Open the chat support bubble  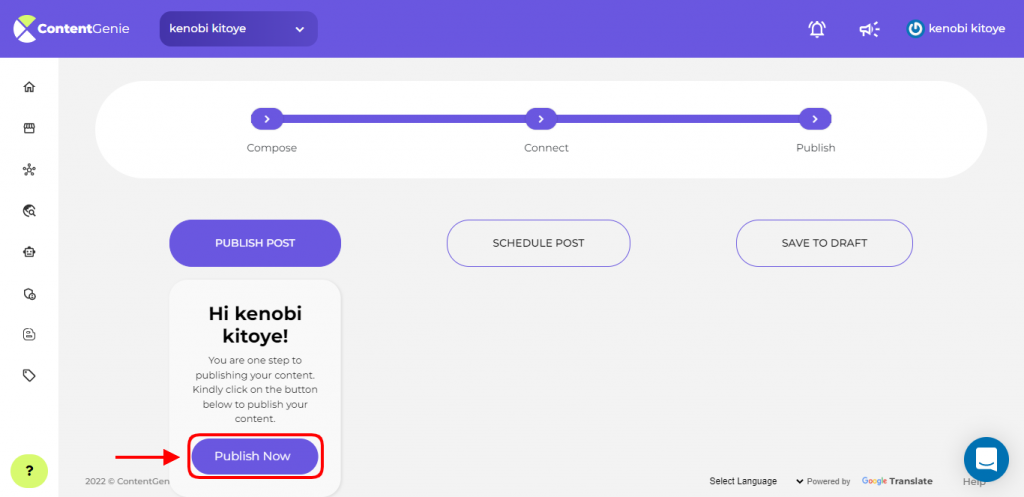tap(986, 459)
